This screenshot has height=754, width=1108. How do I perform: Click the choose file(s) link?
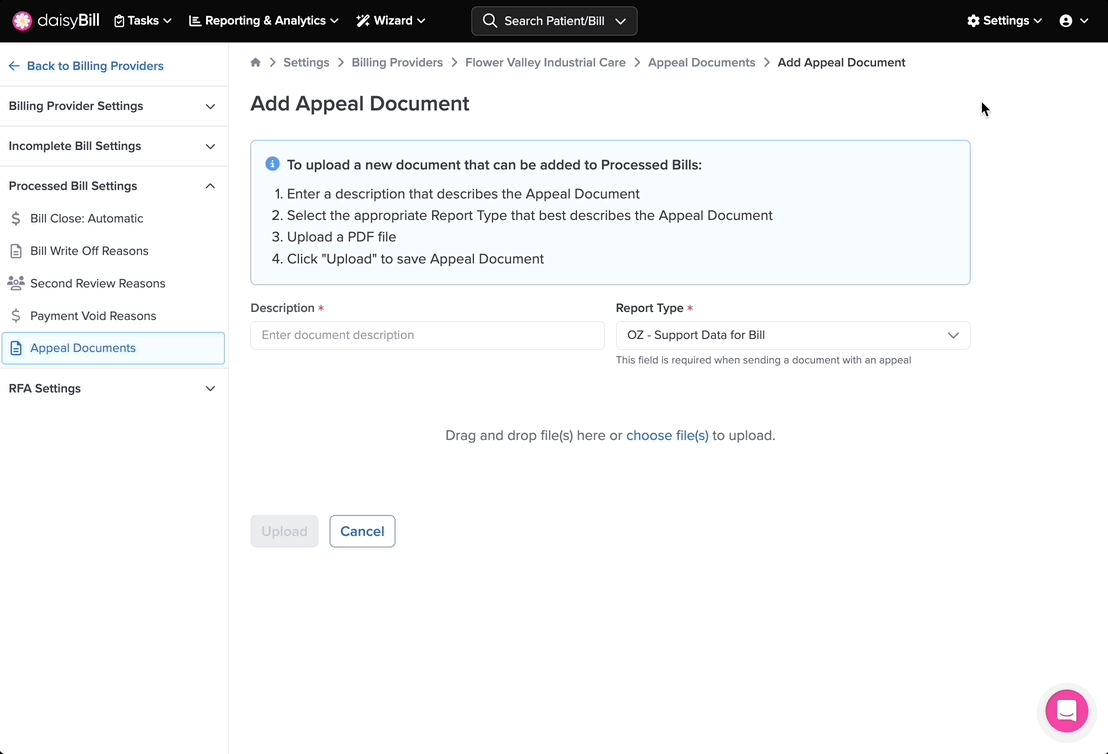click(x=667, y=435)
